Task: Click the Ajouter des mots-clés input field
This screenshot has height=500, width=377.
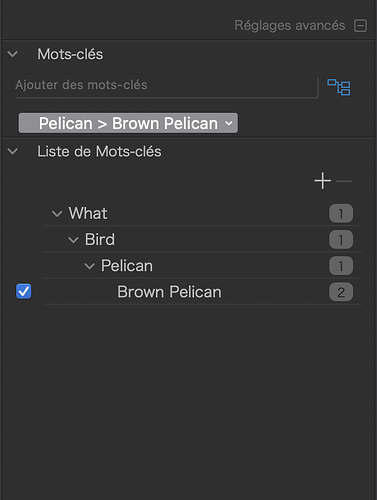Action: click(166, 86)
